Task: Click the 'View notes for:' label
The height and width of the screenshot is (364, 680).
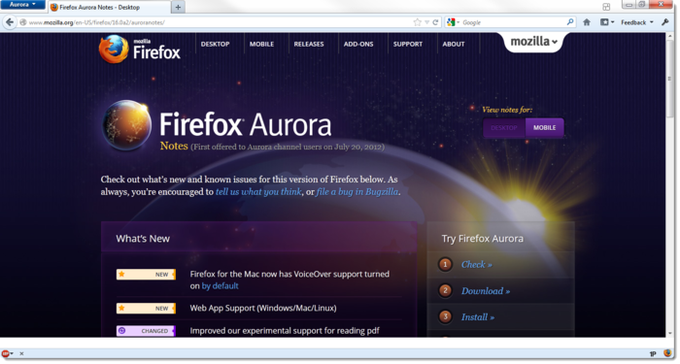Action: [507, 110]
